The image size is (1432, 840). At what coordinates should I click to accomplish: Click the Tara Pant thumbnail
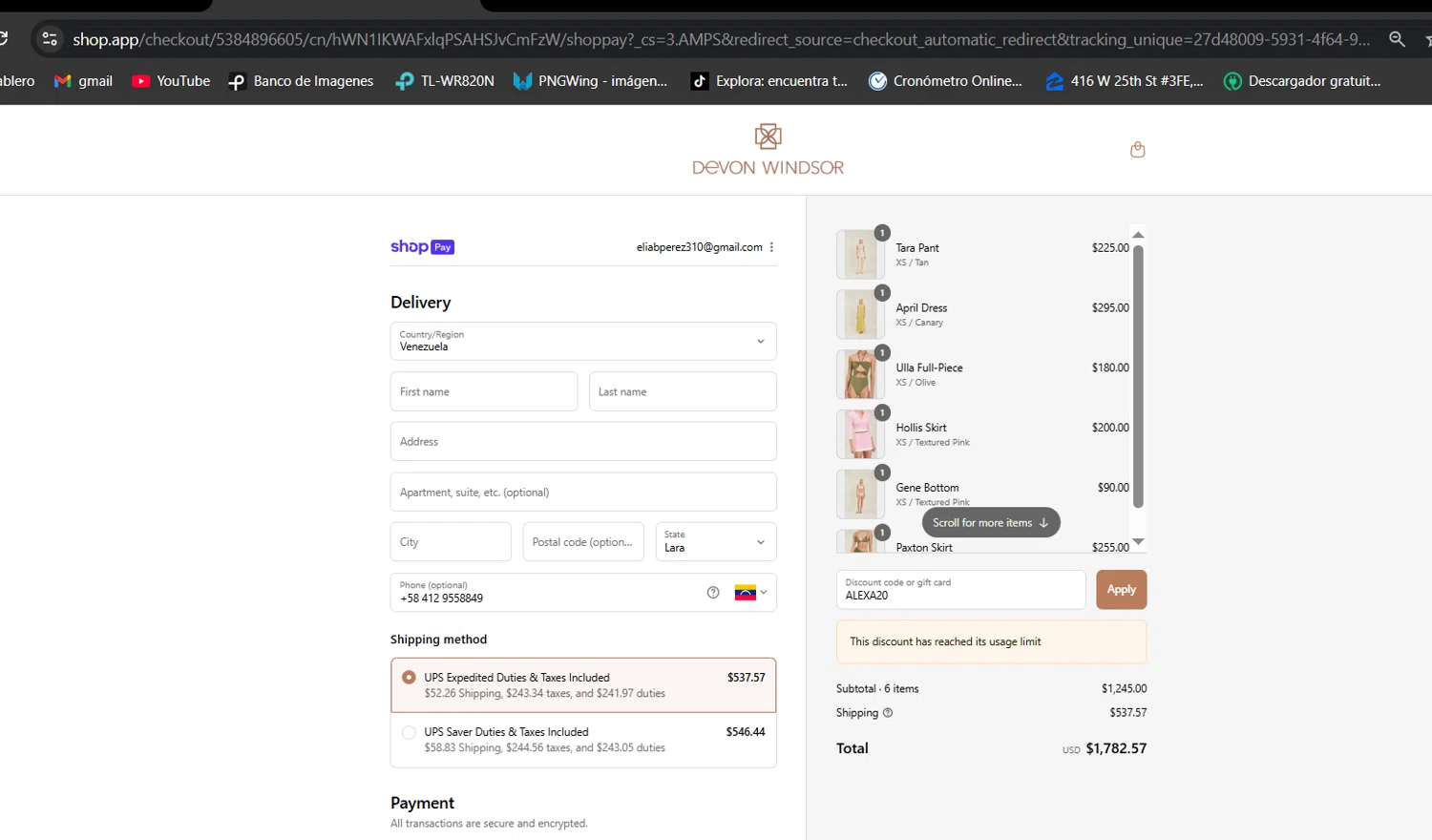click(860, 255)
